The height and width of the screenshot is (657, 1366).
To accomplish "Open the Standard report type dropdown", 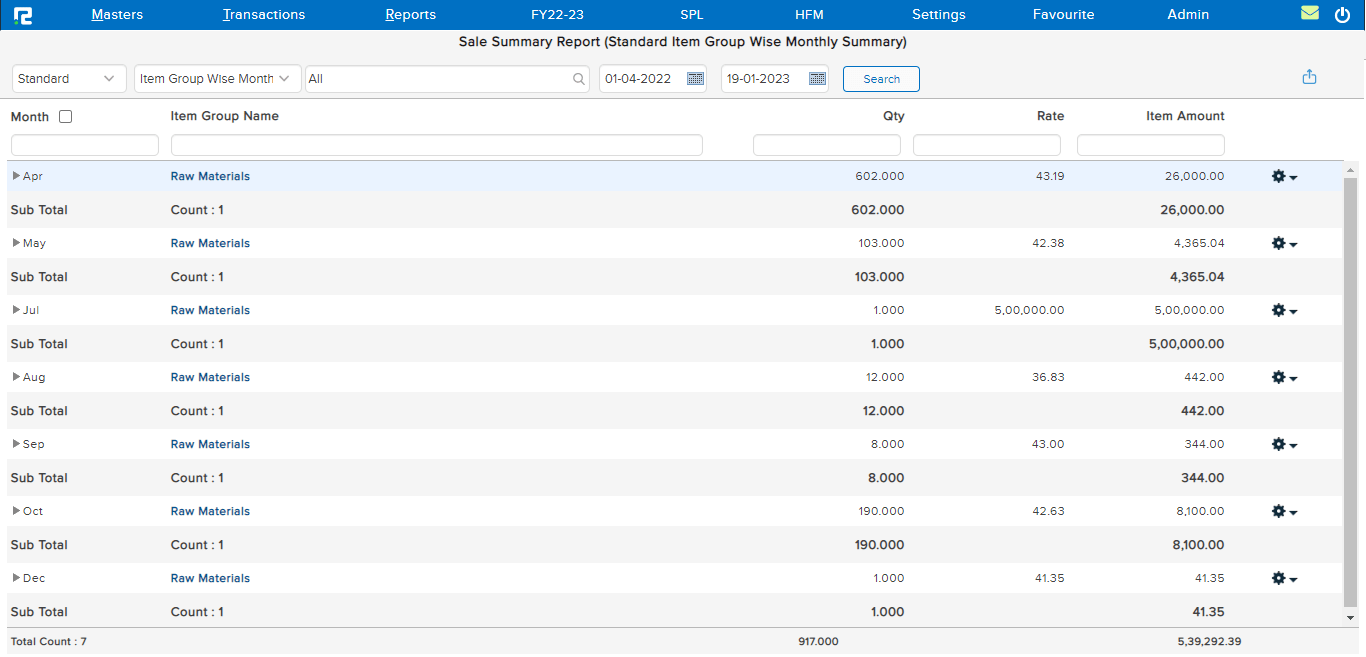I will tap(69, 79).
